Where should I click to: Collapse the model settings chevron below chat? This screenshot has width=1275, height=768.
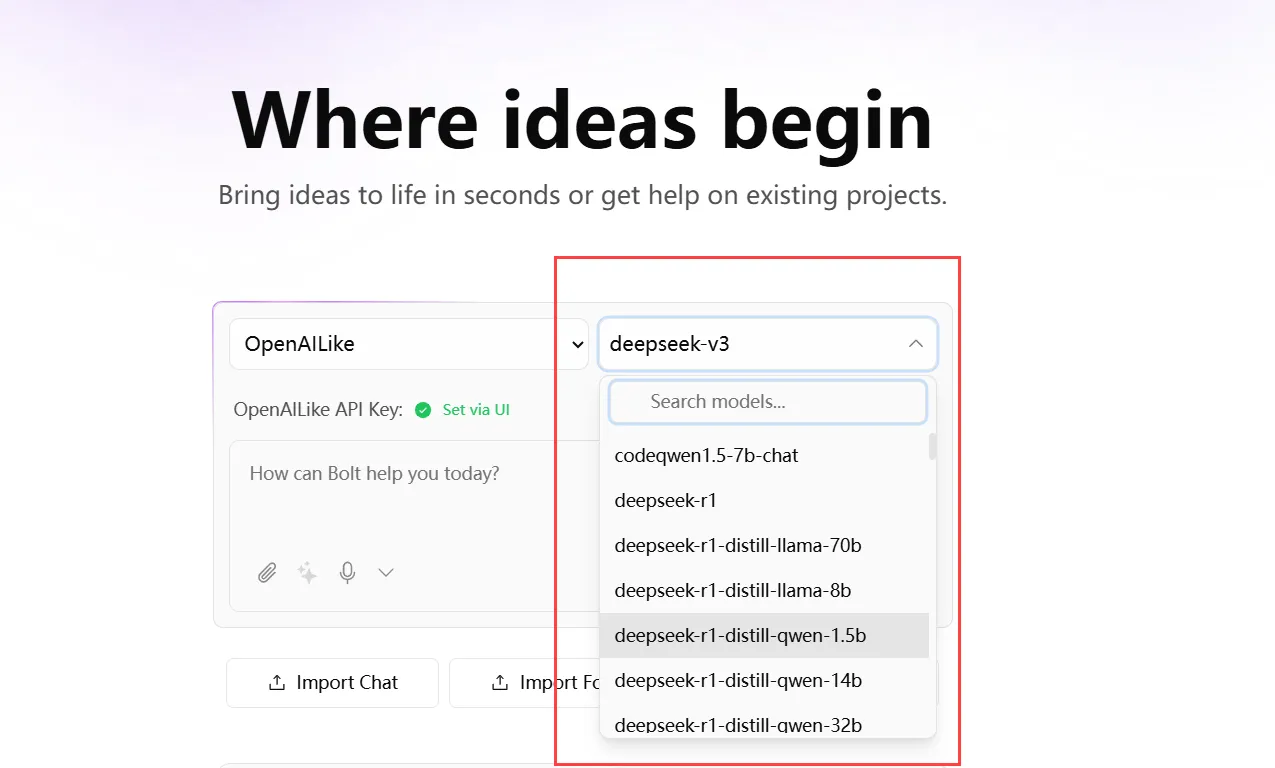[386, 572]
